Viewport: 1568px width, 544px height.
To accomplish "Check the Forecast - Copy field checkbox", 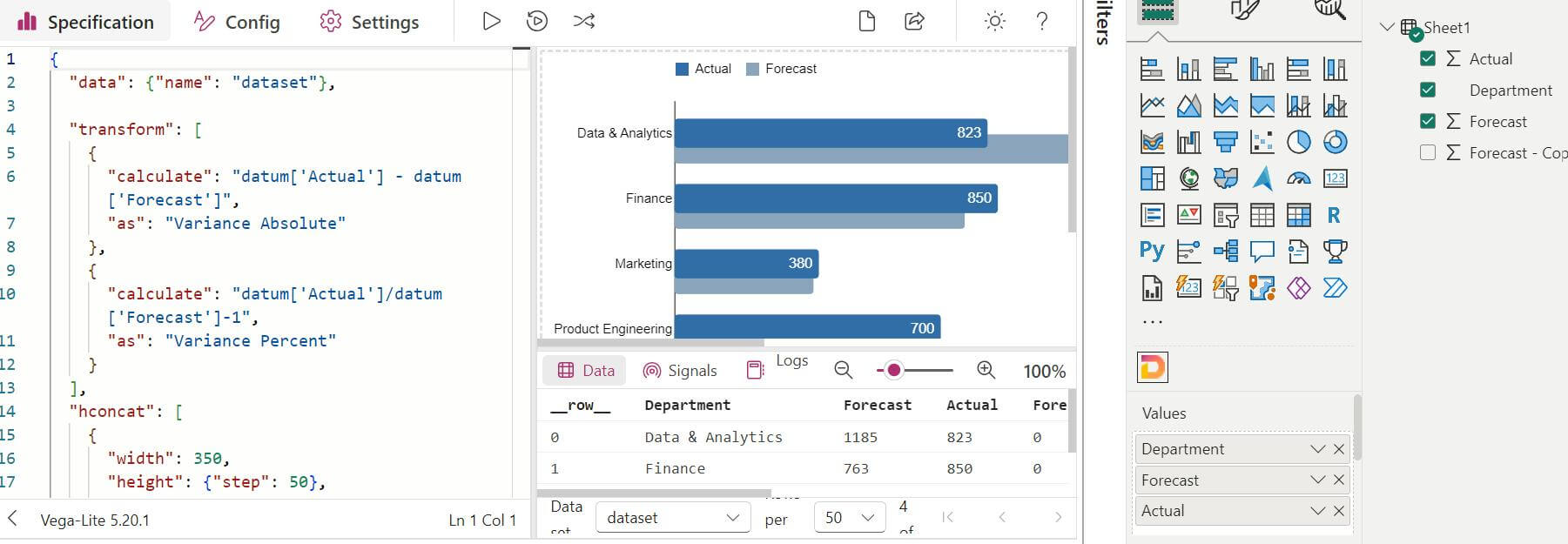I will click(x=1427, y=152).
